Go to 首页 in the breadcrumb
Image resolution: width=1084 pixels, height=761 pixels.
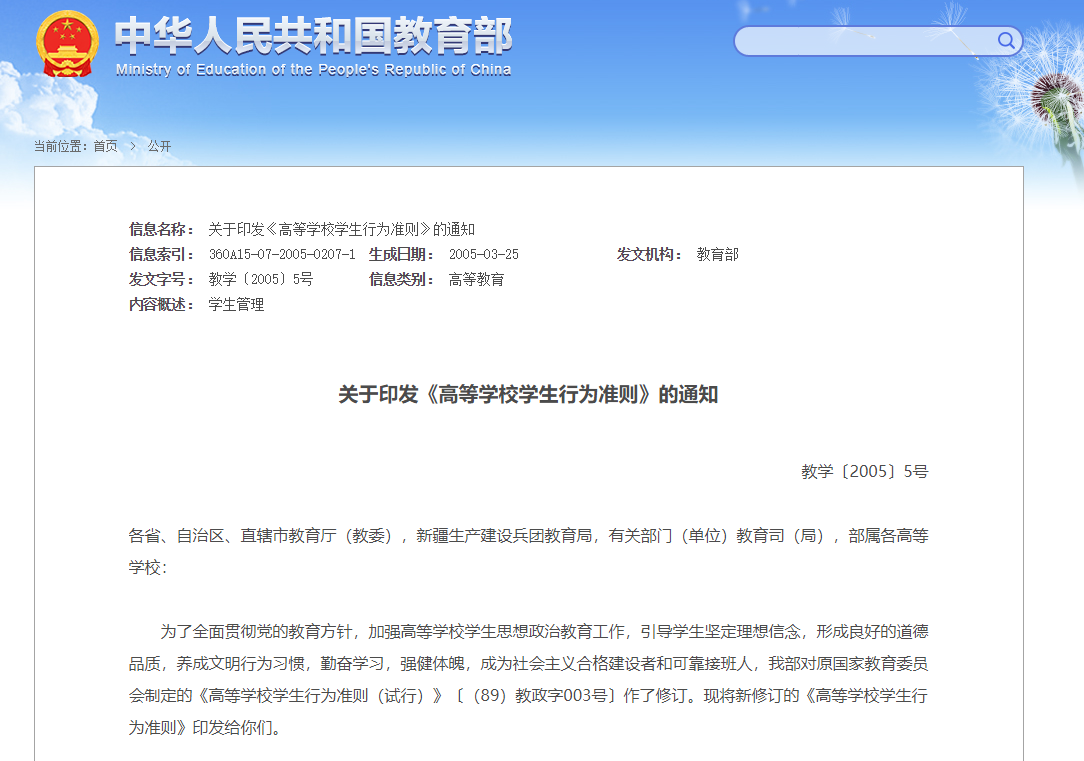105,146
